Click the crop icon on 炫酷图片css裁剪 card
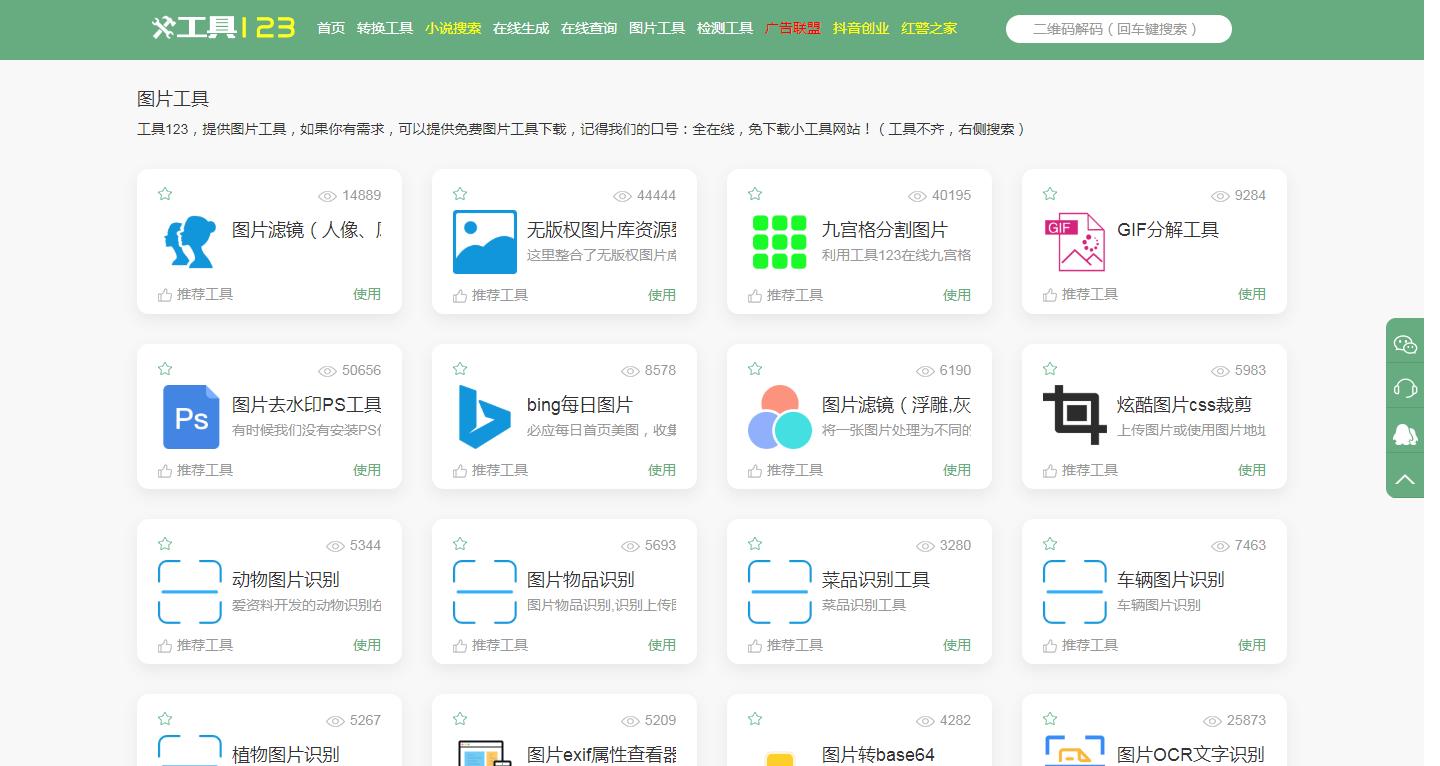This screenshot has height=766, width=1440. click(x=1074, y=417)
